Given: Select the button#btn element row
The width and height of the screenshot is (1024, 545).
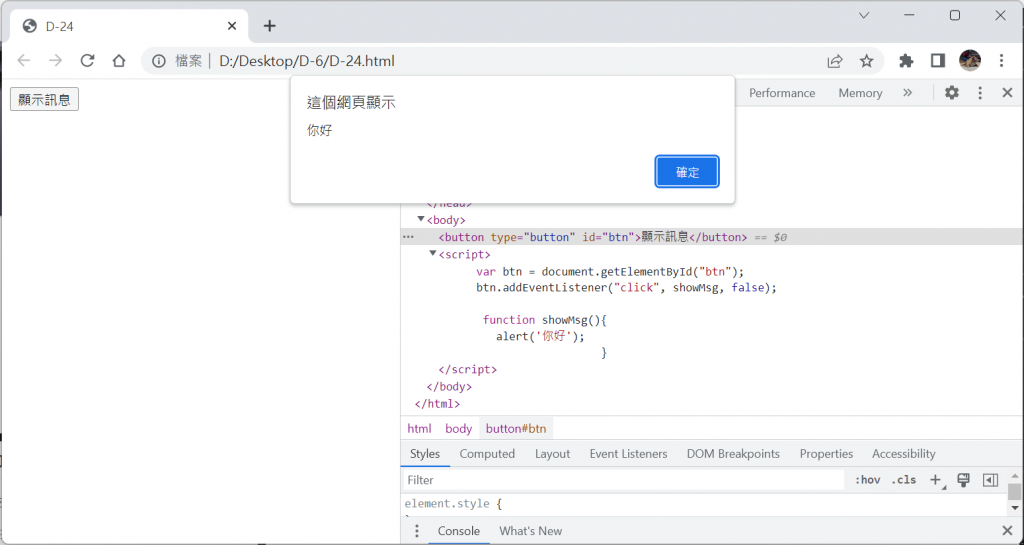Looking at the screenshot, I should [x=712, y=237].
